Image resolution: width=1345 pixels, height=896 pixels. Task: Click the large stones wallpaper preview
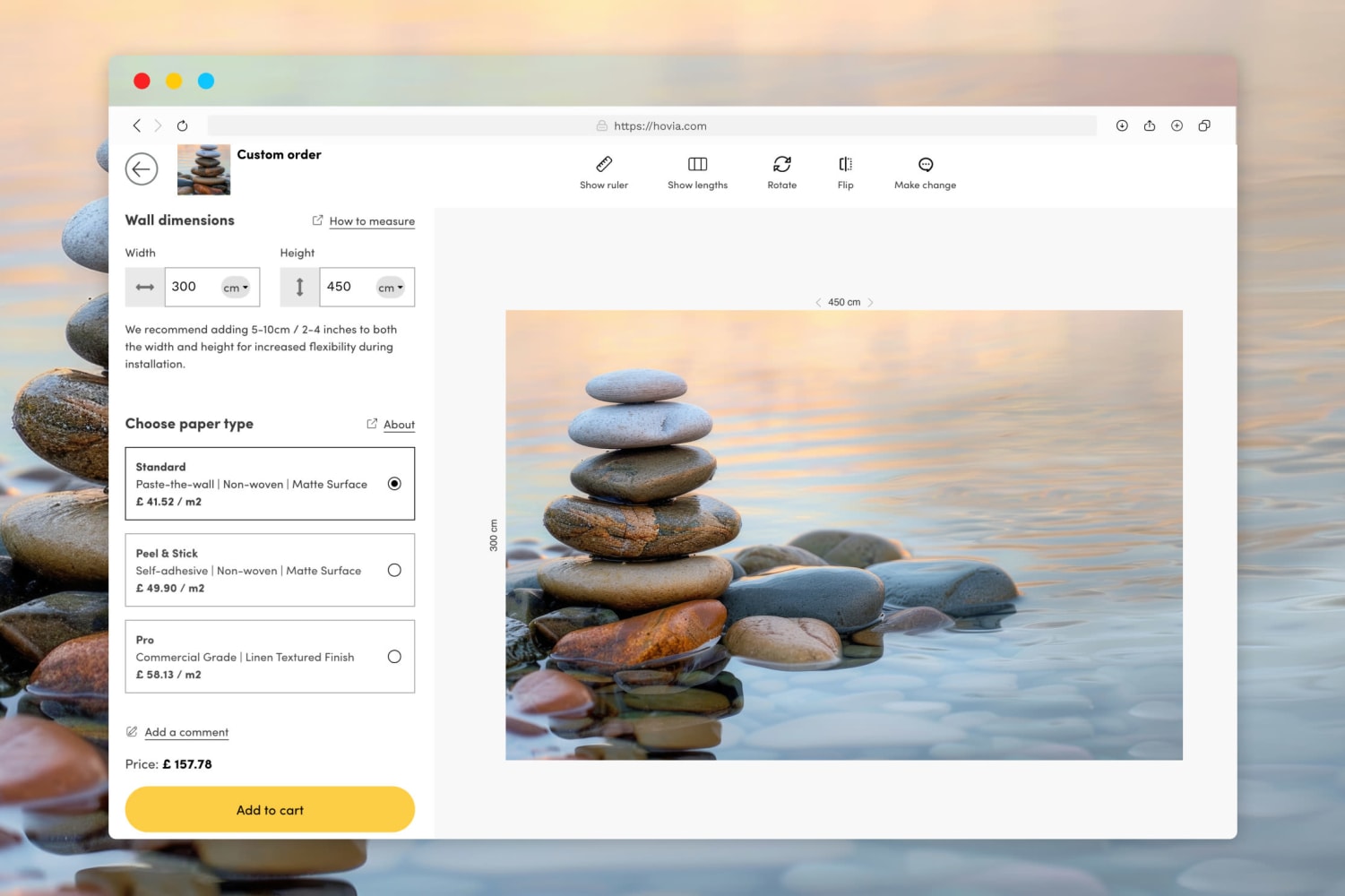click(x=844, y=535)
